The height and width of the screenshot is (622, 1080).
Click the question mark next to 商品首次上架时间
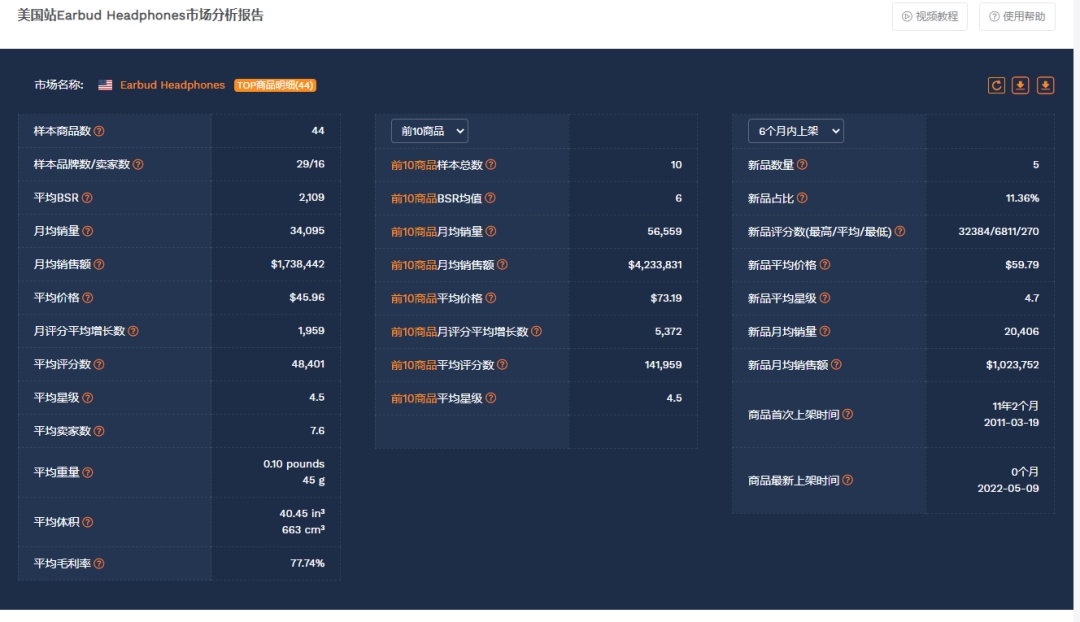click(x=847, y=414)
